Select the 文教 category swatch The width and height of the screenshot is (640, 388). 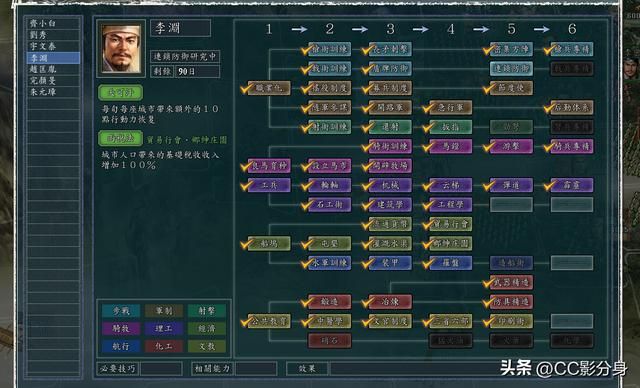click(x=207, y=346)
